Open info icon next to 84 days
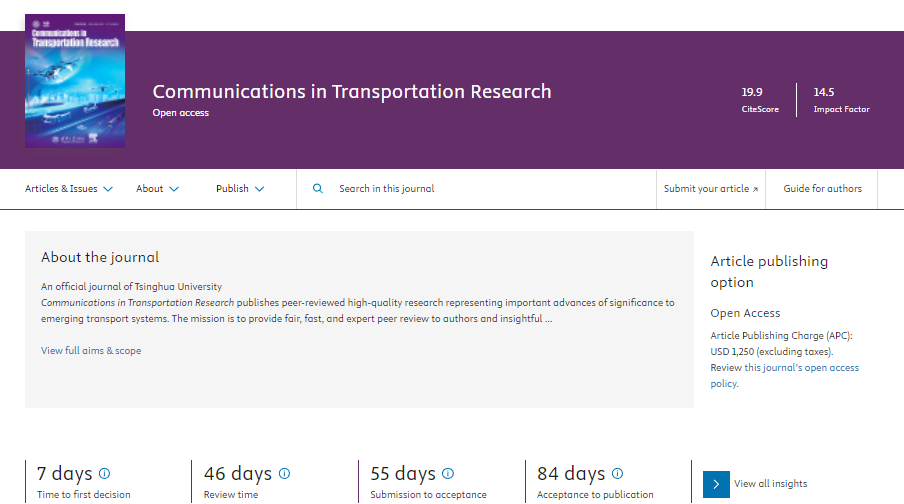Screen dimensions: 904x504 click(617, 473)
